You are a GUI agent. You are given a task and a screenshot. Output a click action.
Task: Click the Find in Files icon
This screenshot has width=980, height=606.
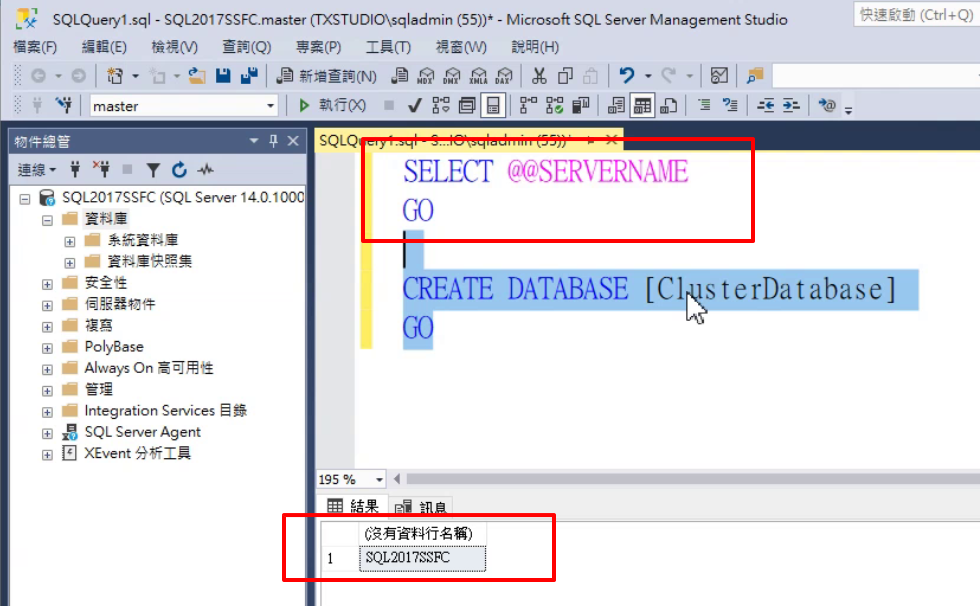(755, 76)
